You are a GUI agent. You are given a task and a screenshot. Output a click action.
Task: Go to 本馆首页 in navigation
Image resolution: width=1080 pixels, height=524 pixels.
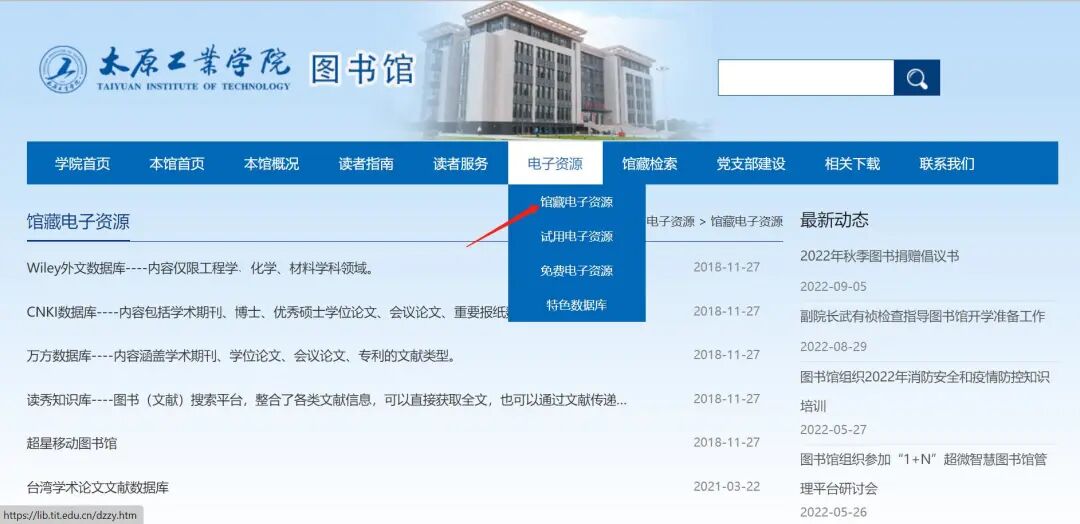pyautogui.click(x=177, y=164)
